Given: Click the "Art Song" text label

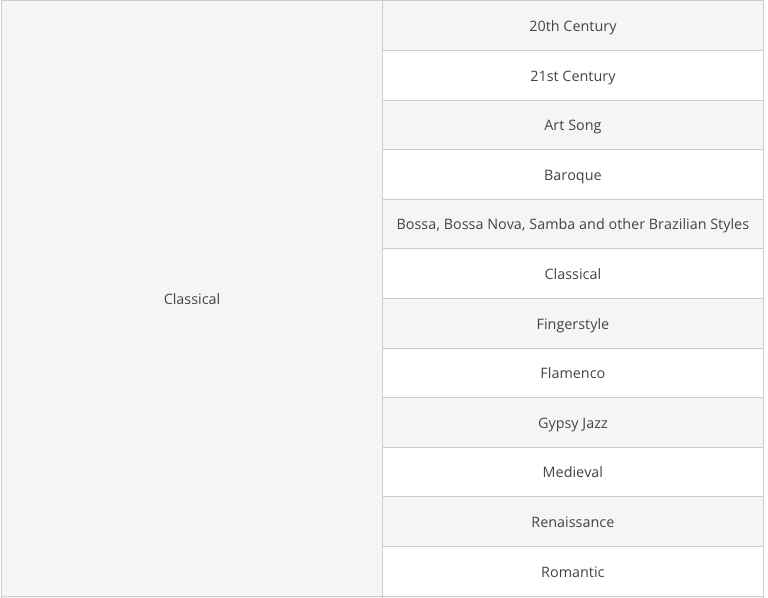Looking at the screenshot, I should 572,125.
